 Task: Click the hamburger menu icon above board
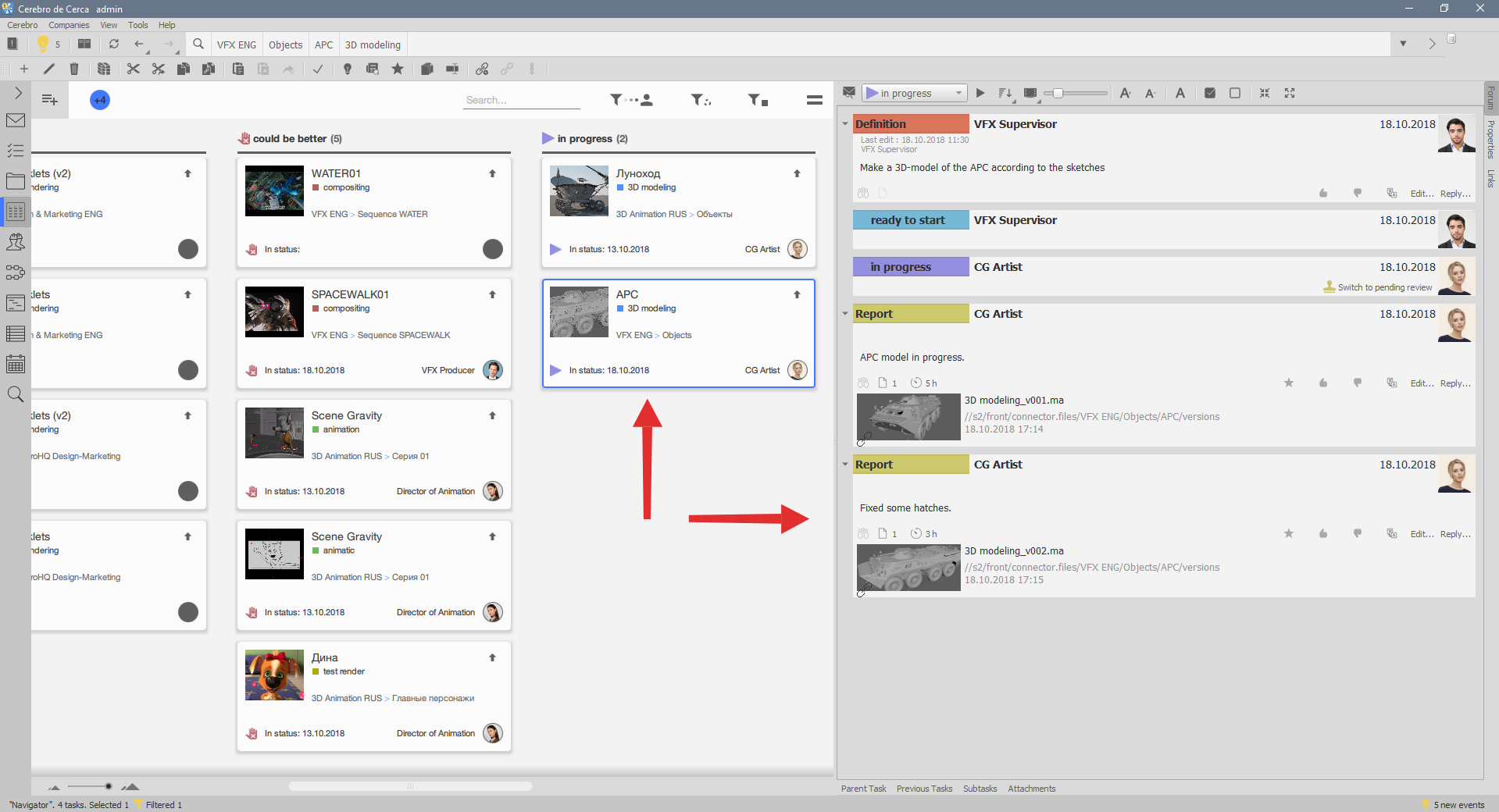tap(815, 100)
